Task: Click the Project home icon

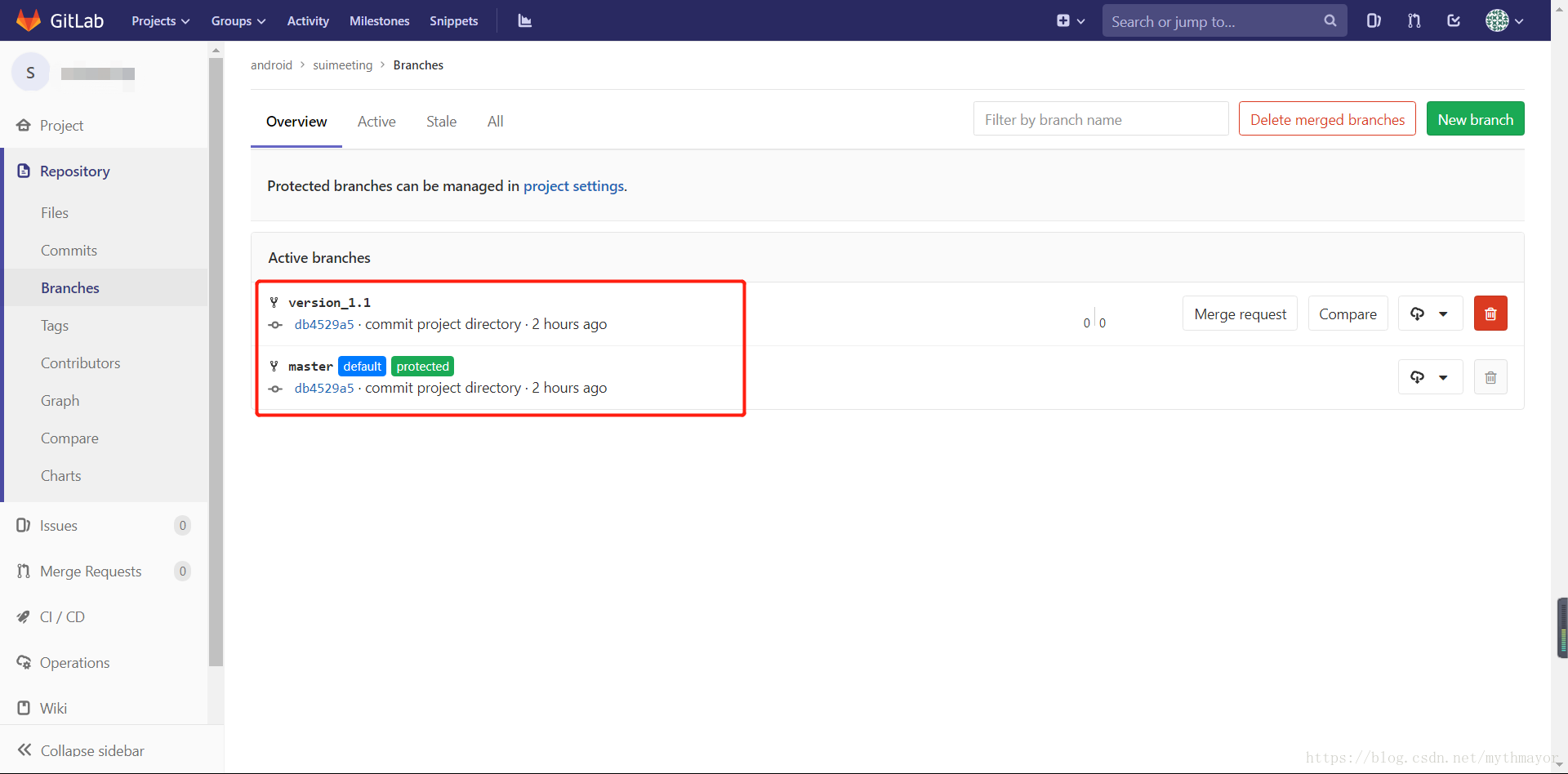Action: click(24, 126)
